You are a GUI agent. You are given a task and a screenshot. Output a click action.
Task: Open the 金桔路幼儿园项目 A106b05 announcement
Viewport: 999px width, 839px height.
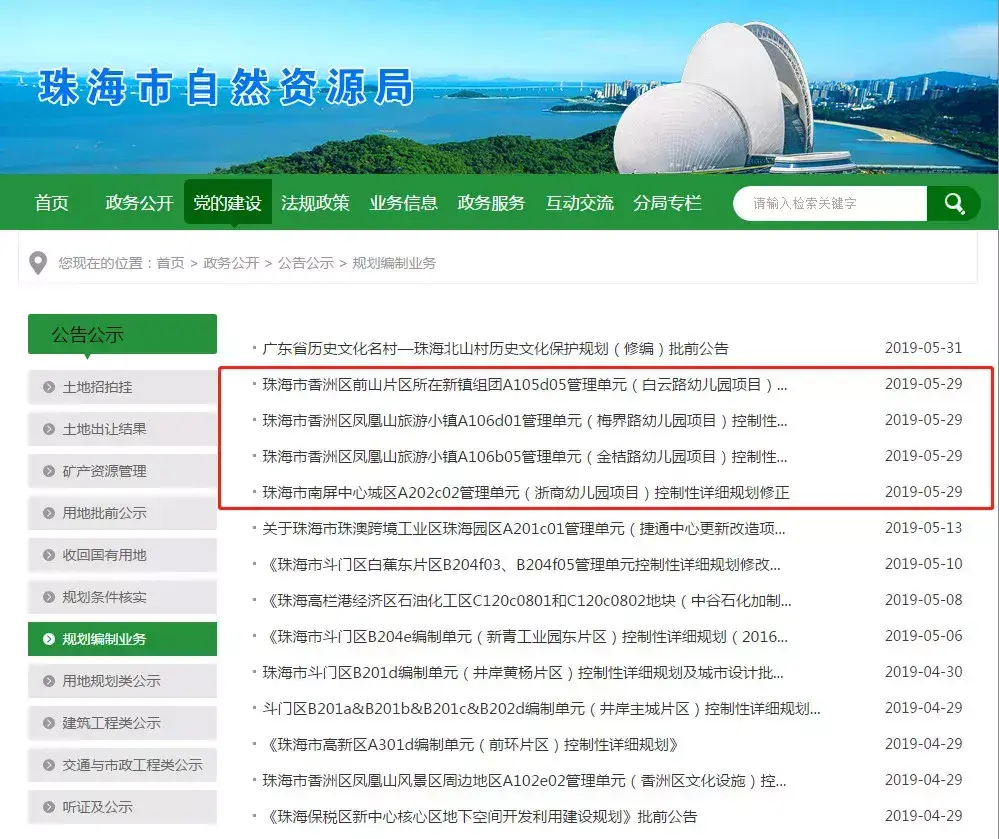tap(524, 457)
